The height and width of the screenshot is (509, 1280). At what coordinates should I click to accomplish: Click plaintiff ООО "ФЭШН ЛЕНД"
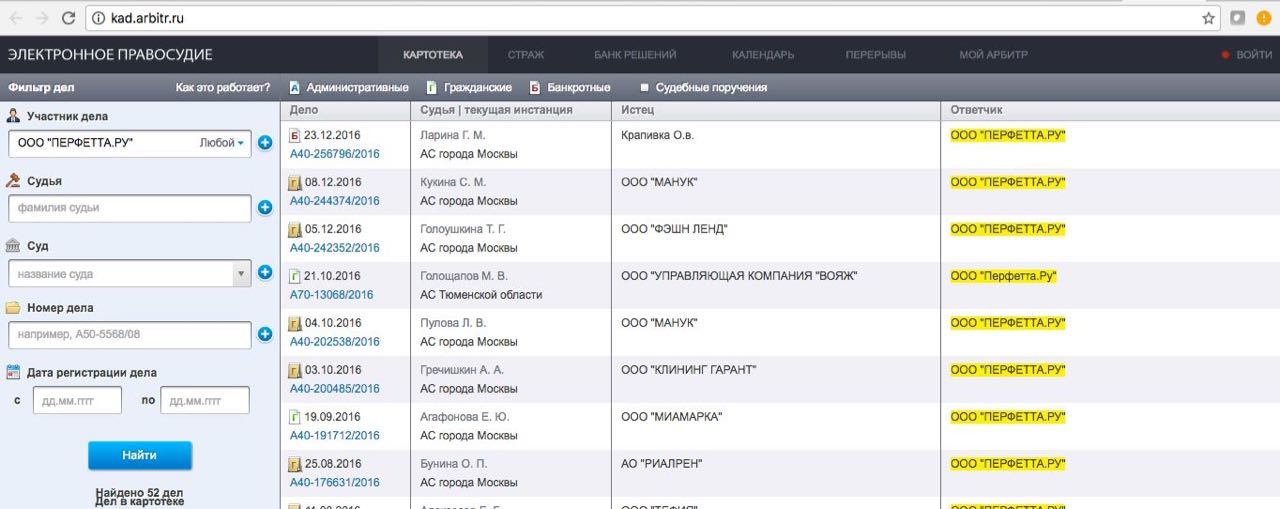point(674,229)
